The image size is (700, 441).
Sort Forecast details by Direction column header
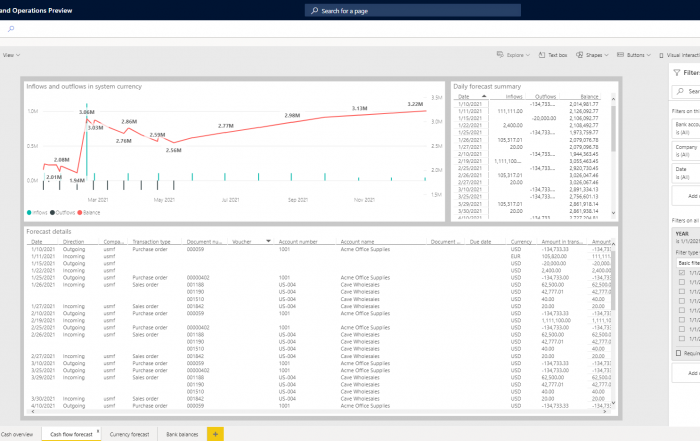pyautogui.click(x=73, y=241)
